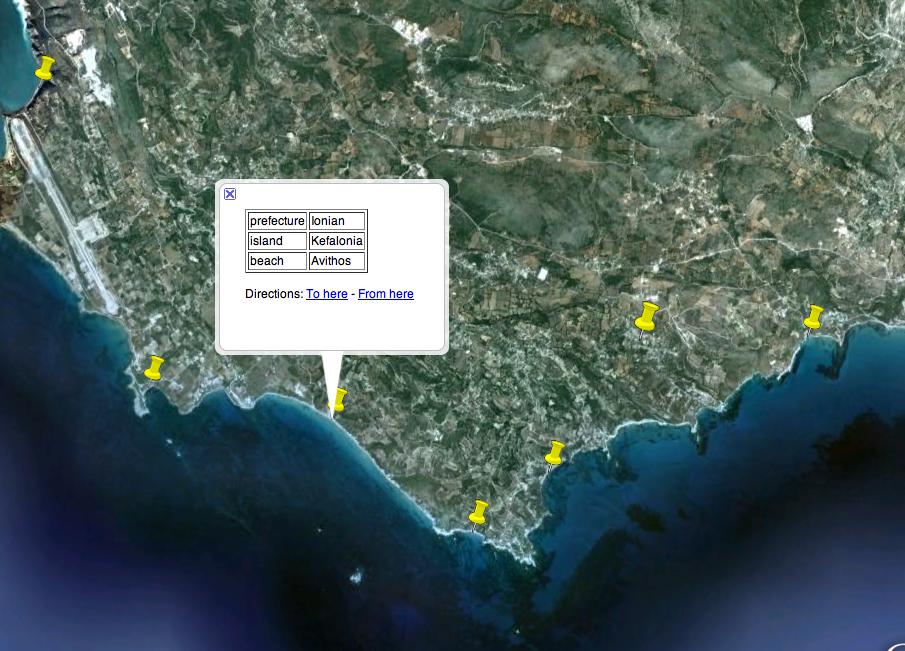Image resolution: width=905 pixels, height=651 pixels.
Task: Select the "Avithos" value cell
Action: (x=337, y=261)
